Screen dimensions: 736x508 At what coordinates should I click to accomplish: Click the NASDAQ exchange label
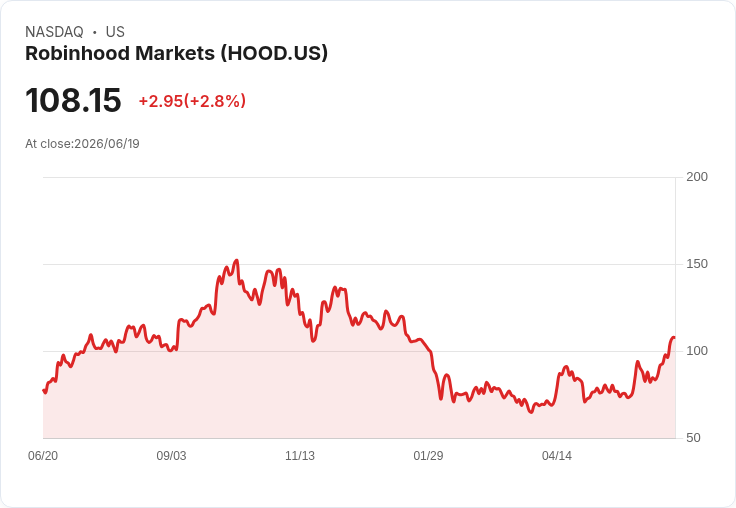[54, 32]
